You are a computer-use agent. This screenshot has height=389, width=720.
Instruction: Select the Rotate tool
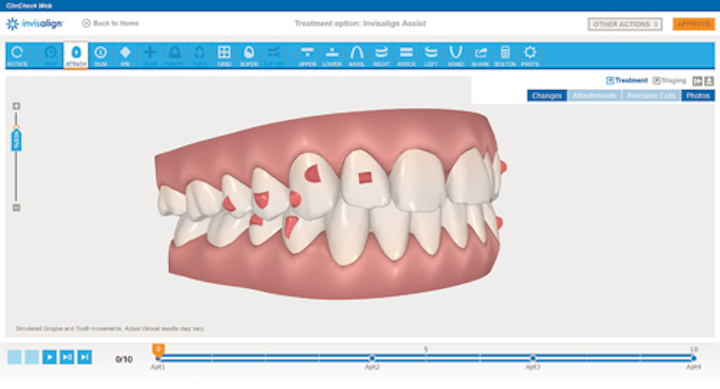tap(17, 56)
